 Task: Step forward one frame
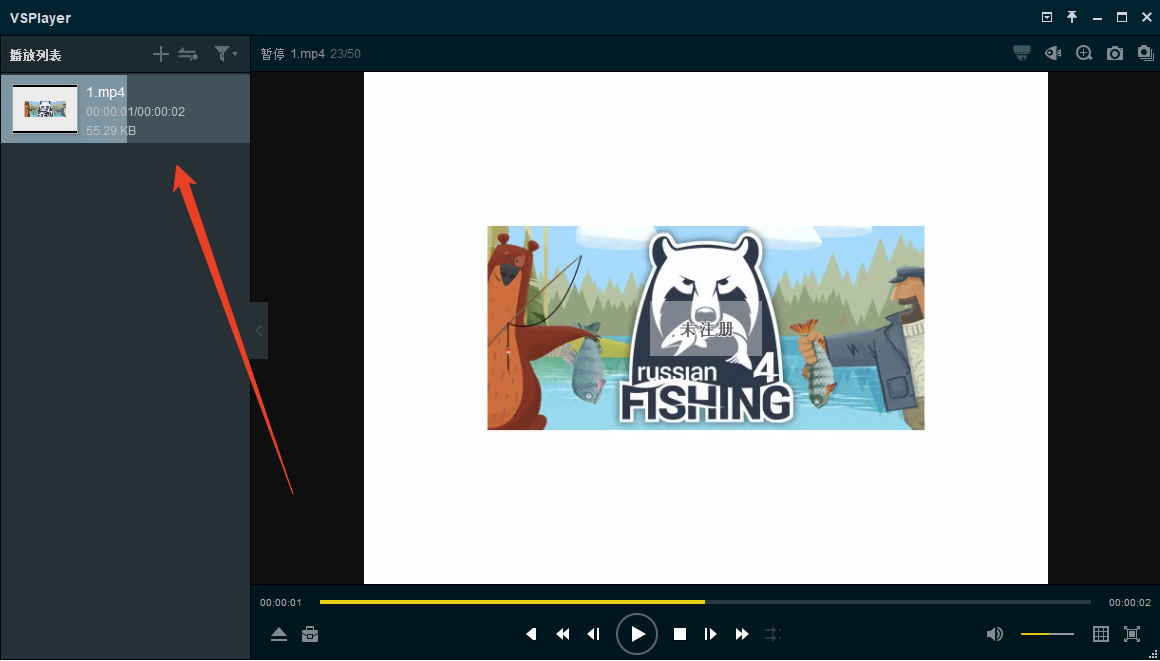tap(710, 634)
